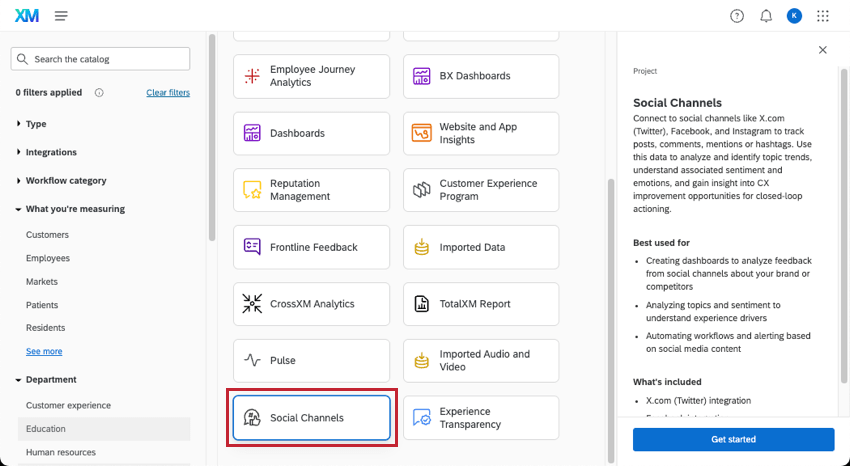Image resolution: width=850 pixels, height=466 pixels.
Task: Select the Education department filter
Action: pos(46,429)
